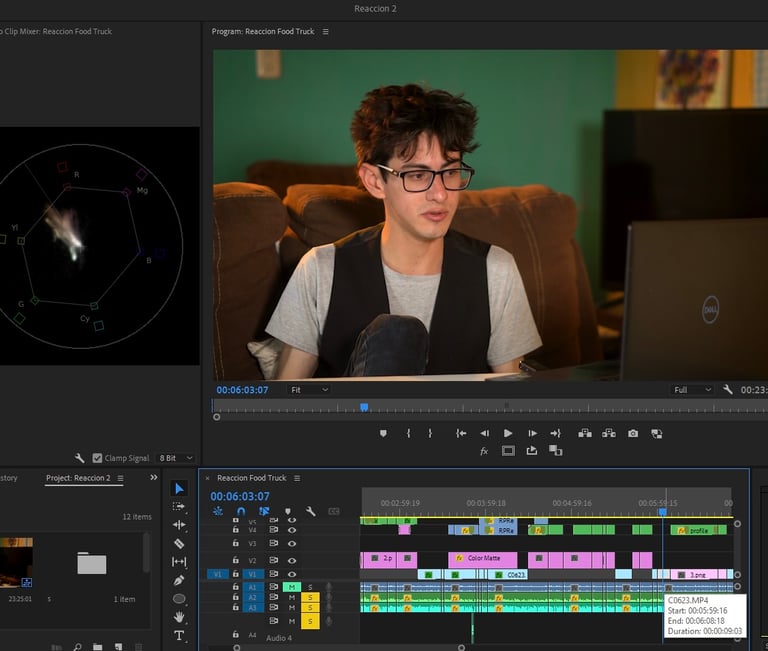
Task: Open the Fit zoom level dropdown
Action: tap(308, 390)
